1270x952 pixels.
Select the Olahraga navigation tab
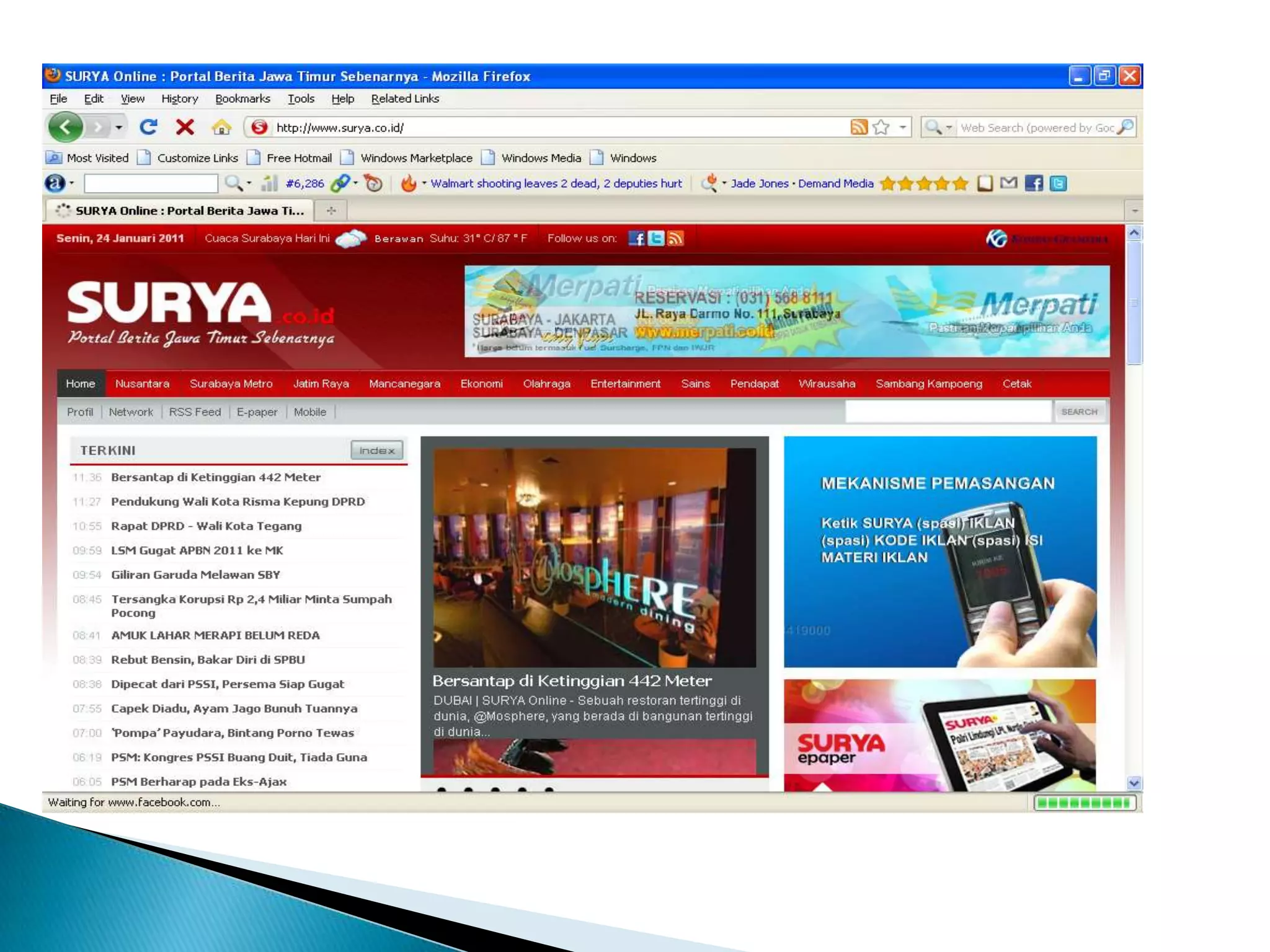click(x=546, y=384)
